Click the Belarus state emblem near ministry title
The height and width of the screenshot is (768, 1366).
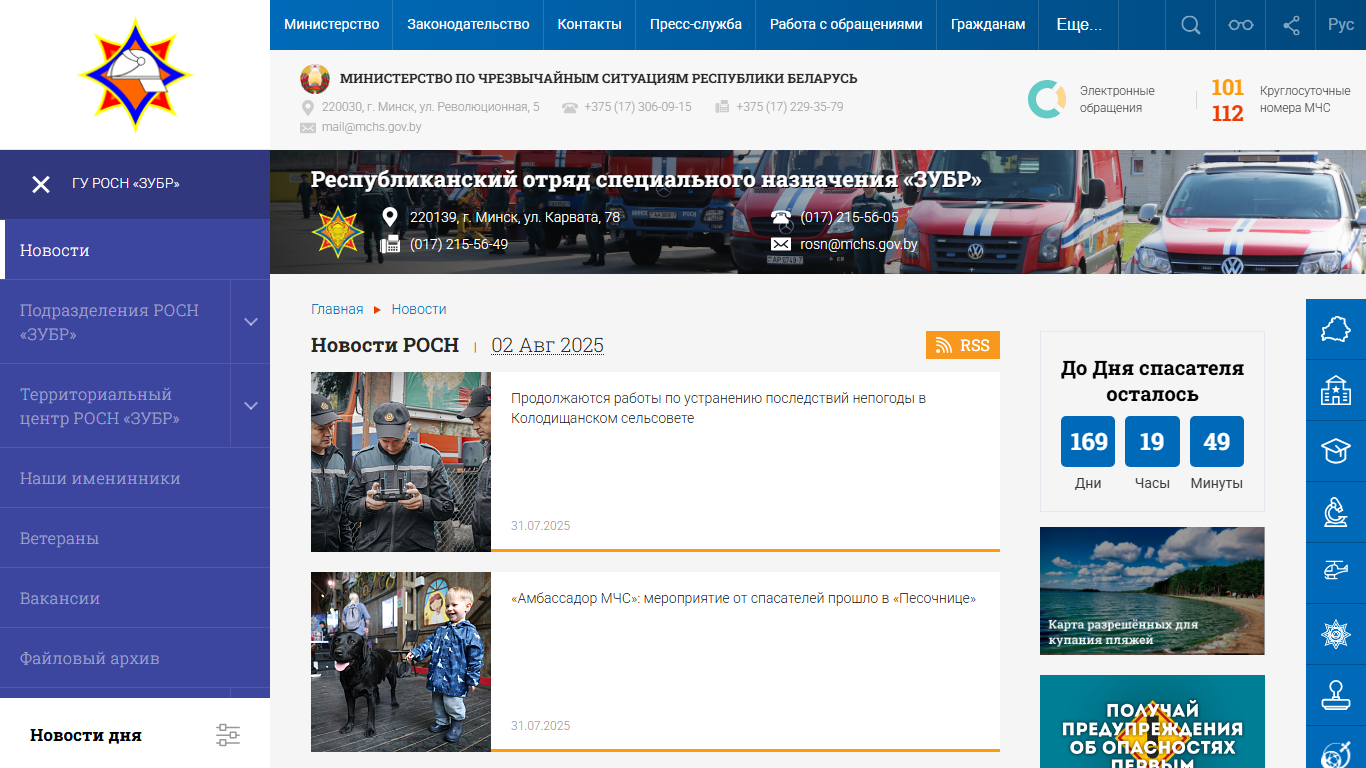315,79
